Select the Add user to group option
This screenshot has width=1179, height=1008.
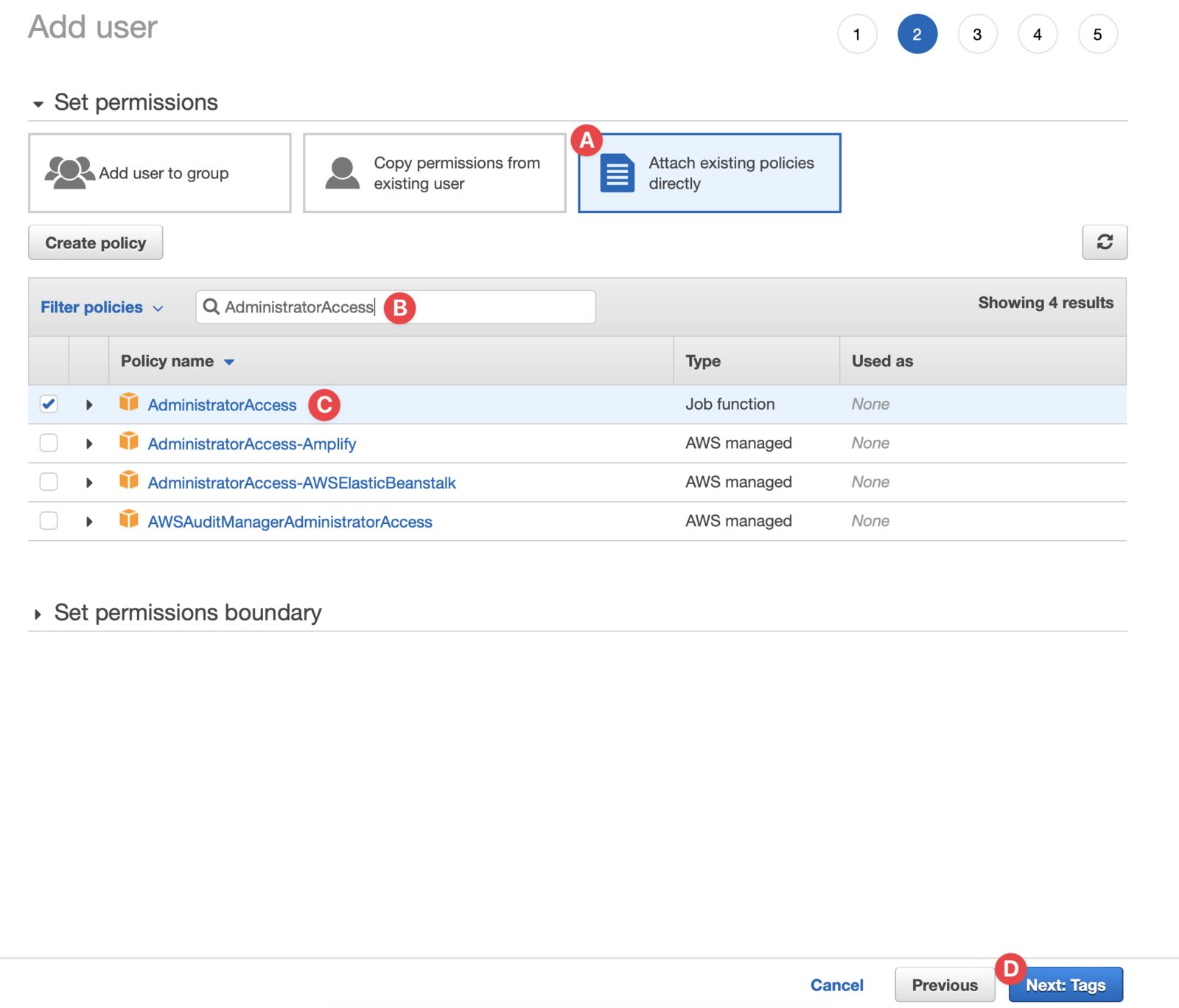tap(160, 173)
